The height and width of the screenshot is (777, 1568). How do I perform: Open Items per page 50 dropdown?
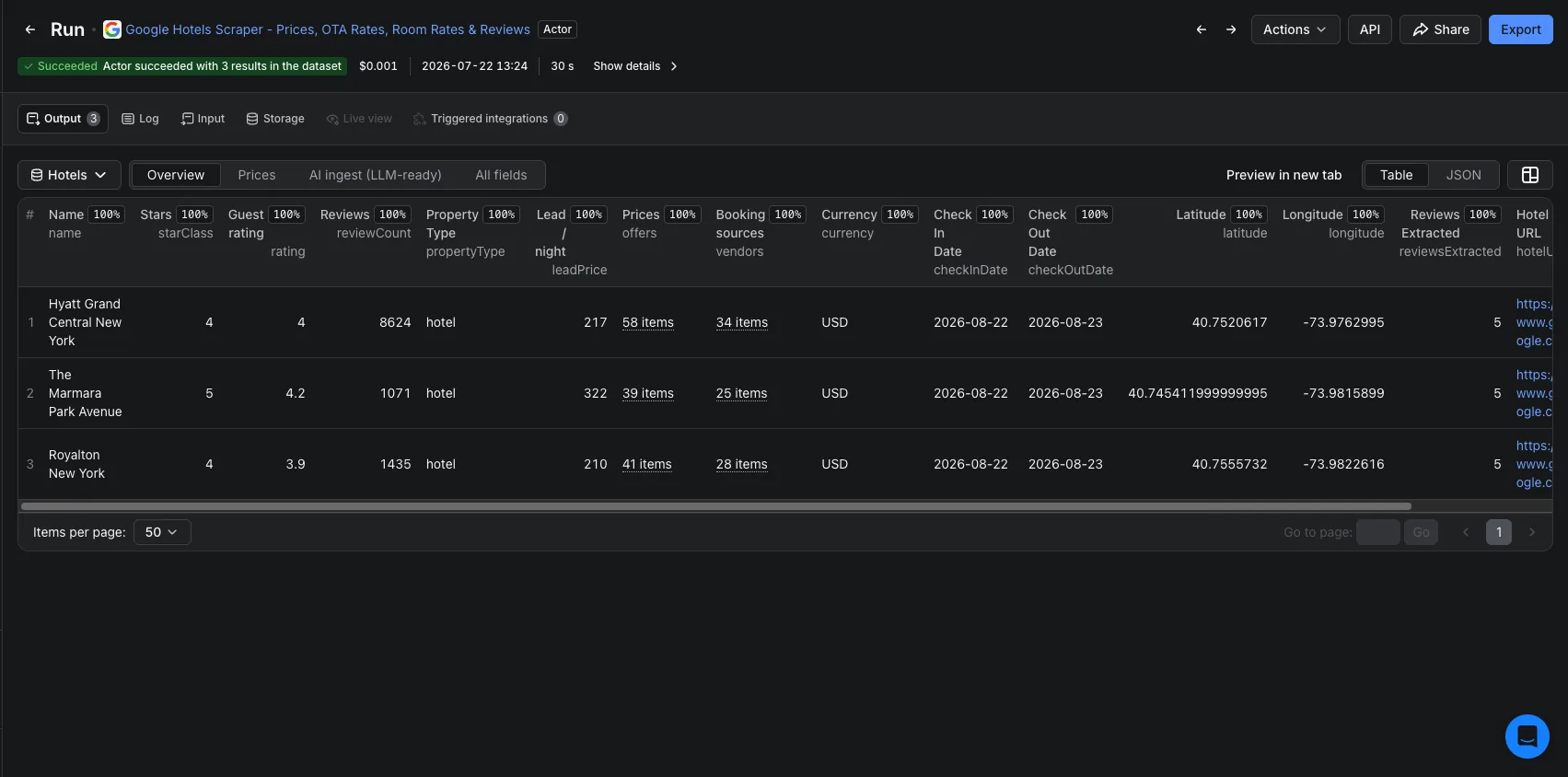(x=162, y=532)
